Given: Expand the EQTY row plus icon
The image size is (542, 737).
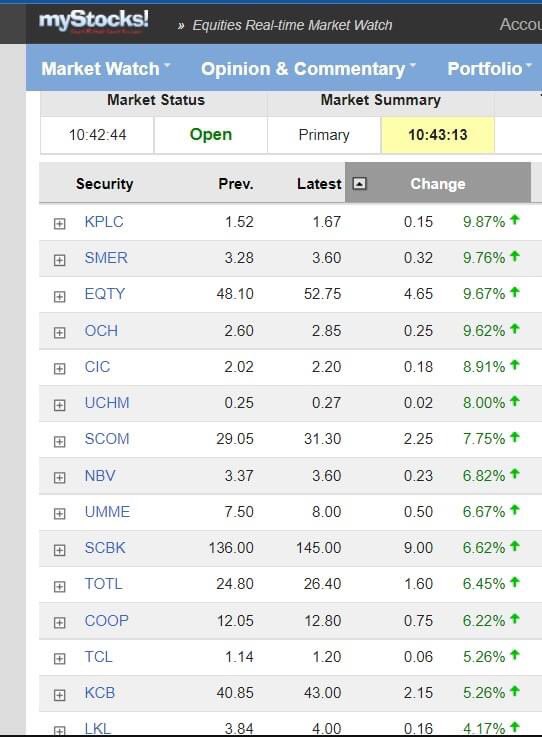Looking at the screenshot, I should coord(59,296).
